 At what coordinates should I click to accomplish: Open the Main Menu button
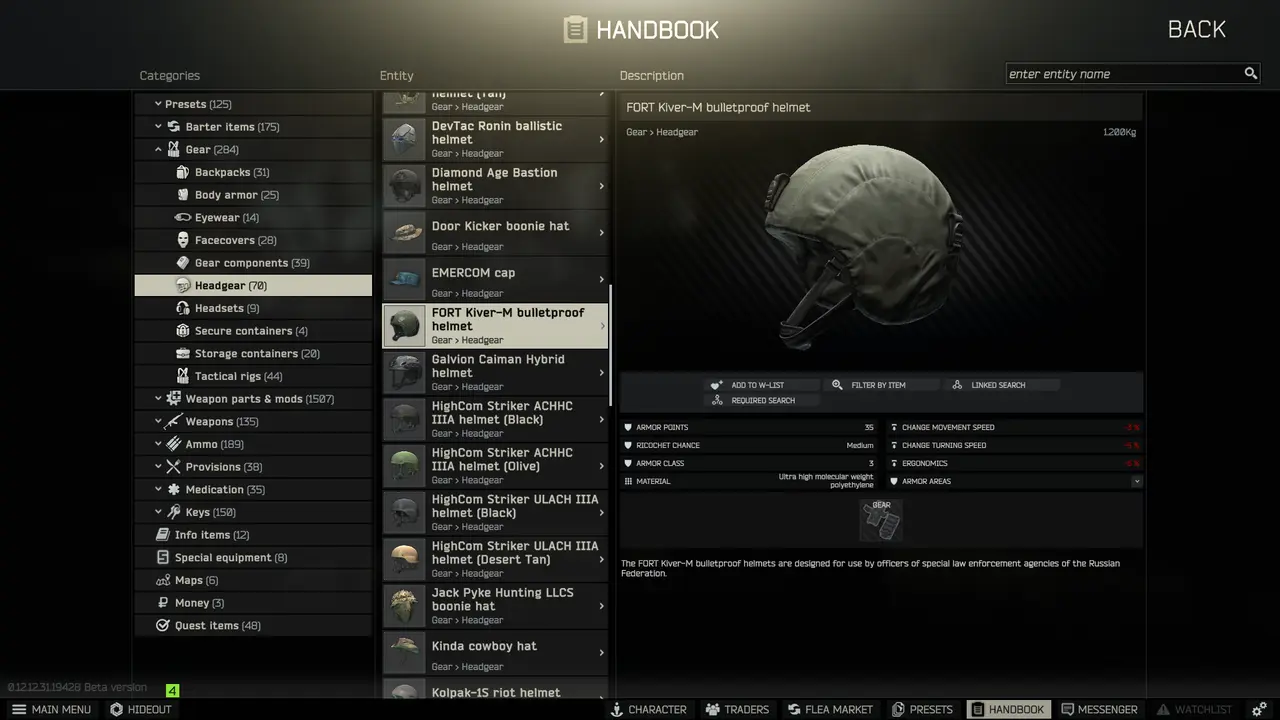(x=50, y=709)
